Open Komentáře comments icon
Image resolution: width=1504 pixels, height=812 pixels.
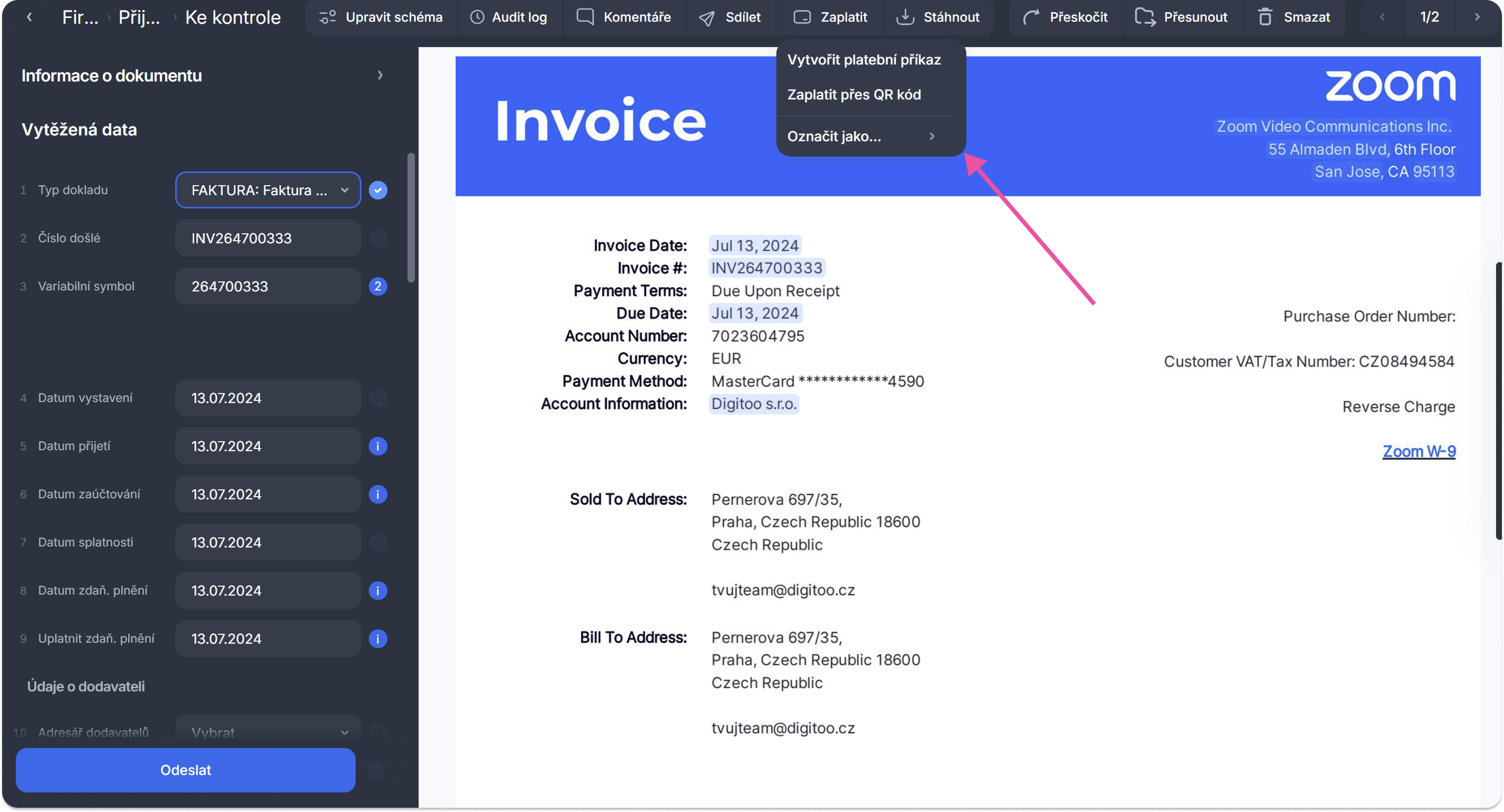[x=585, y=17]
